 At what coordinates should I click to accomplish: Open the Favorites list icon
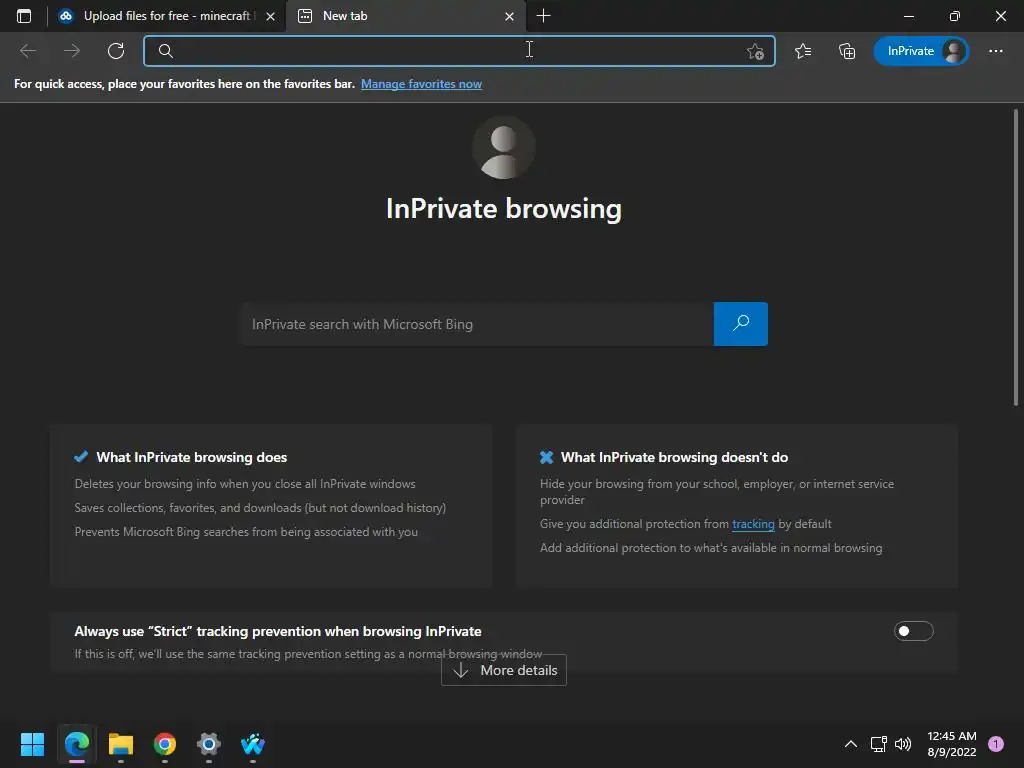pos(803,51)
